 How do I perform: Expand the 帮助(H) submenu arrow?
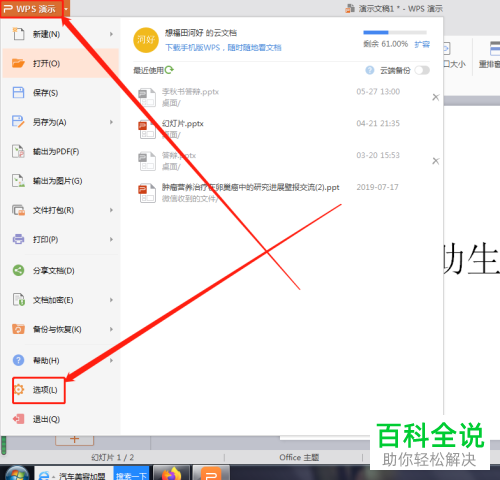pos(111,360)
